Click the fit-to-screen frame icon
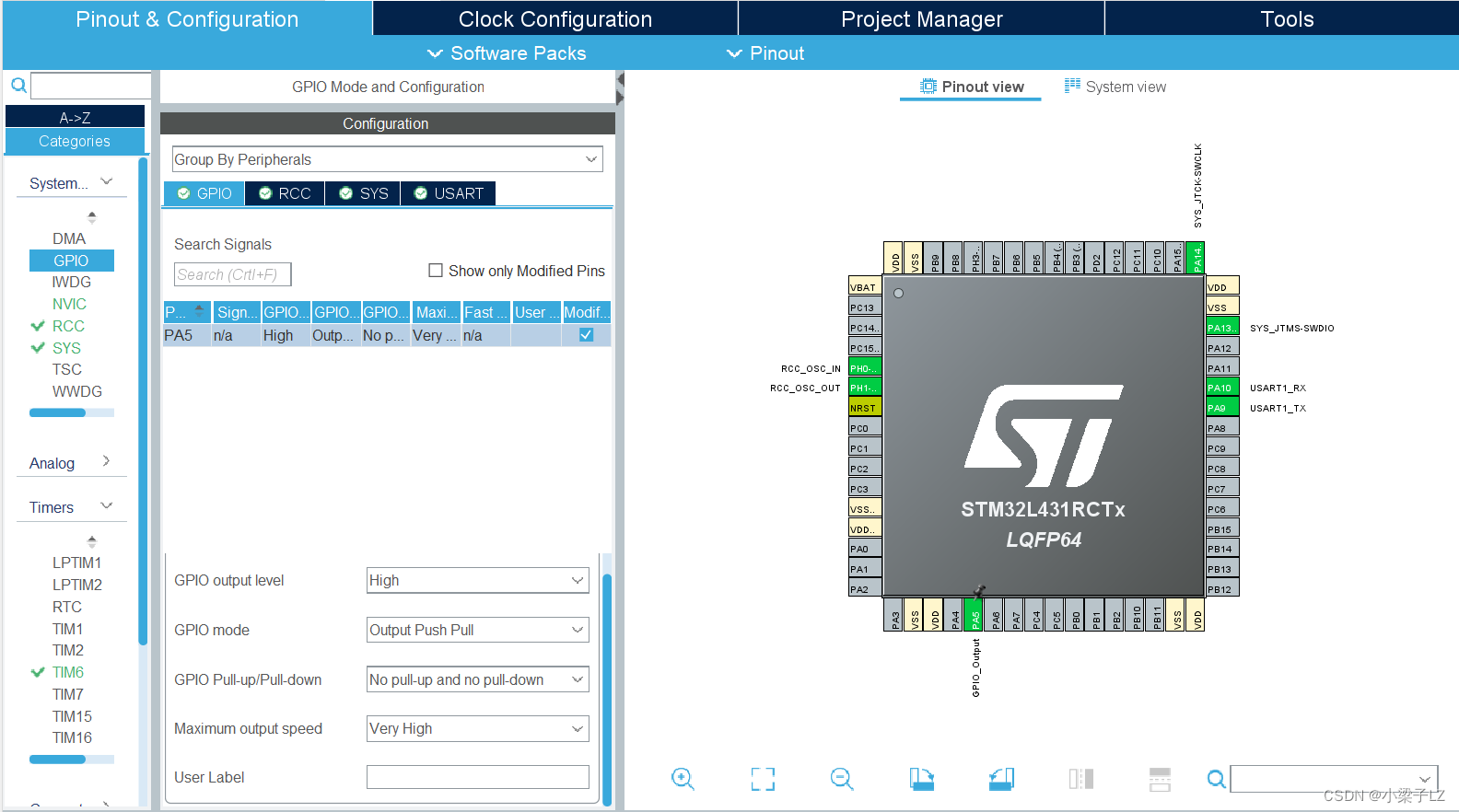 763,779
